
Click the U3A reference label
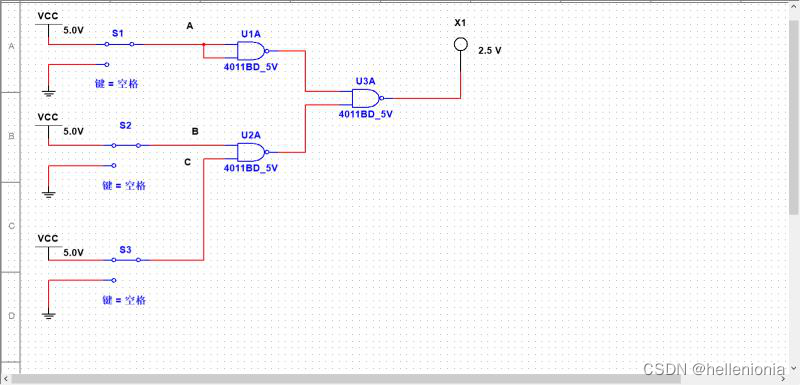click(365, 81)
